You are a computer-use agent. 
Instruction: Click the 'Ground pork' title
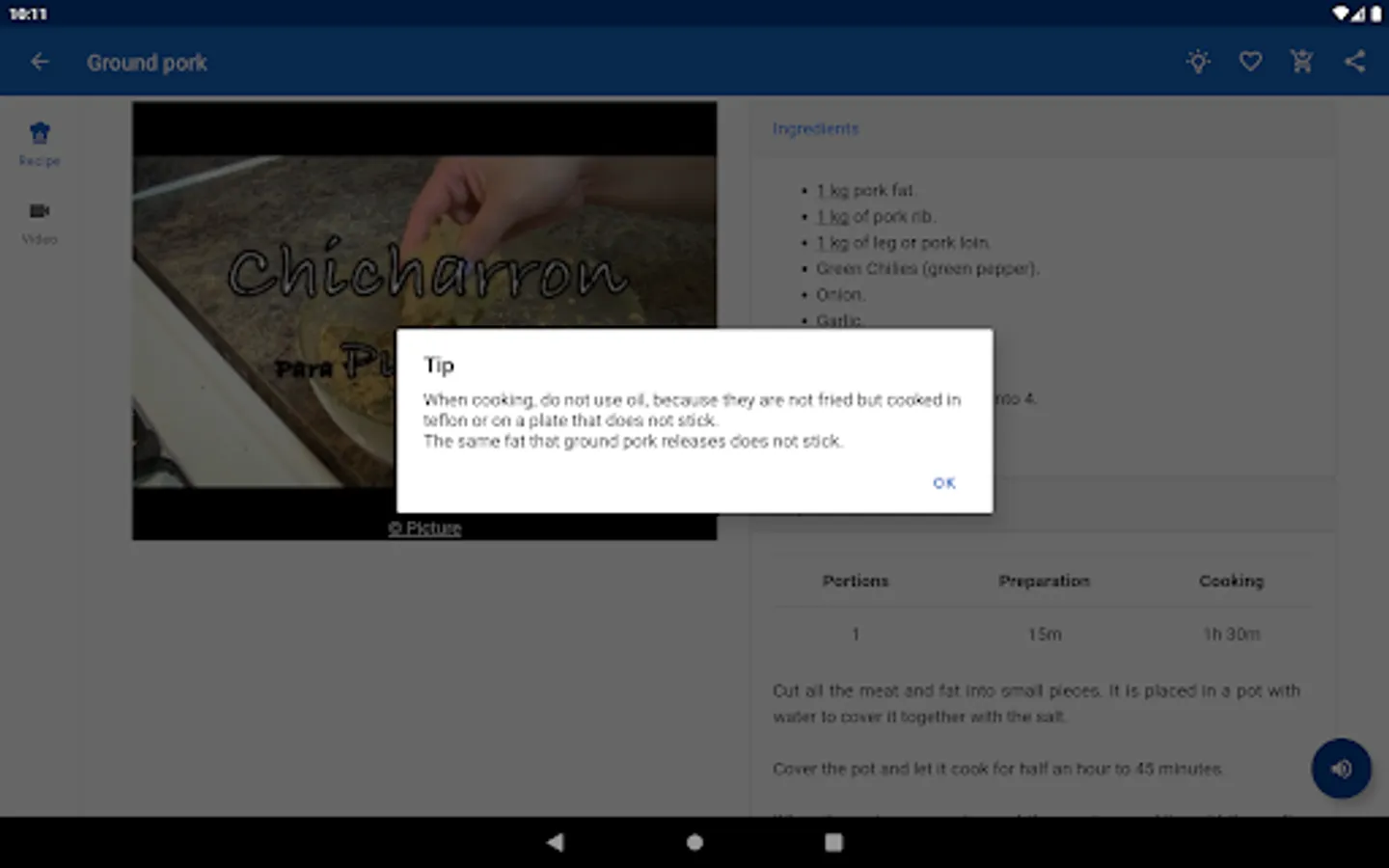coord(147,63)
